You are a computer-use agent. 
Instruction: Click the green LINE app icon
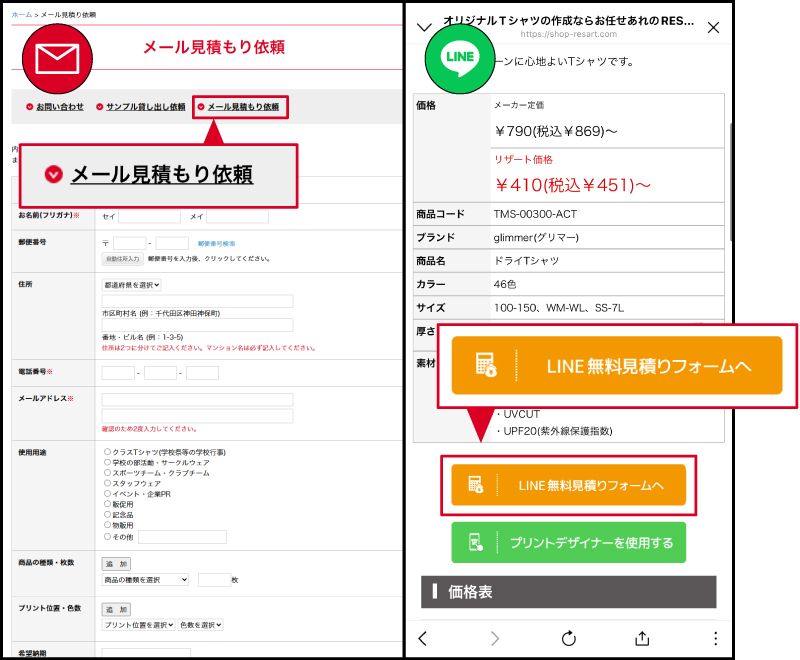[460, 58]
